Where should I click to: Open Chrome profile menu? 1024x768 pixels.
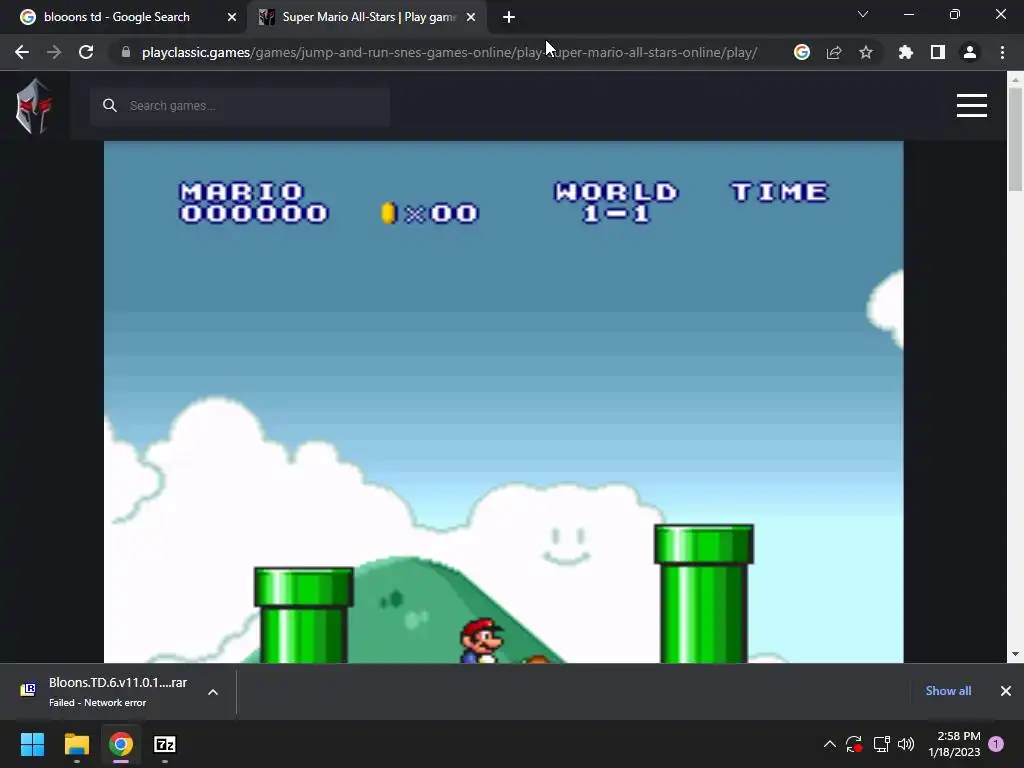(970, 52)
